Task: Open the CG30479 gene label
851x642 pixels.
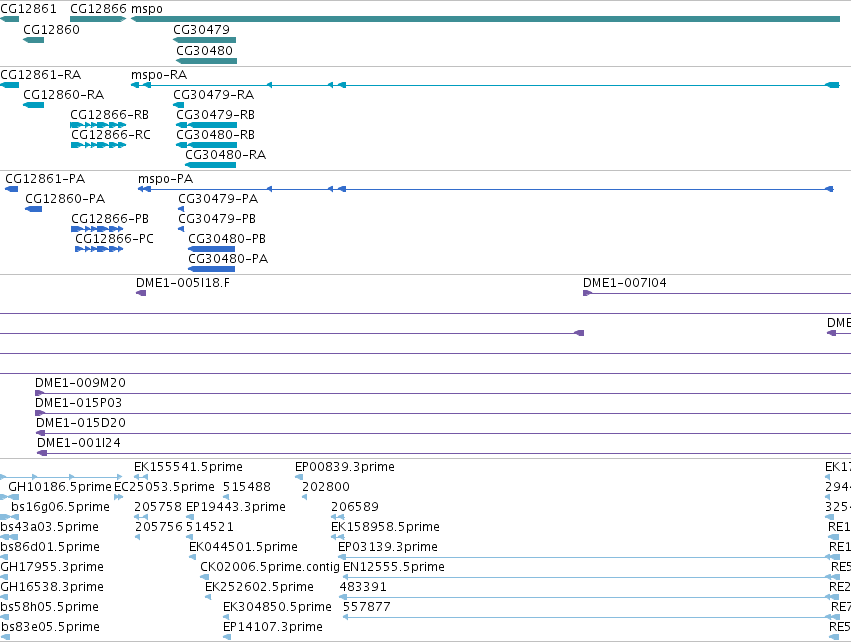Action: point(201,29)
